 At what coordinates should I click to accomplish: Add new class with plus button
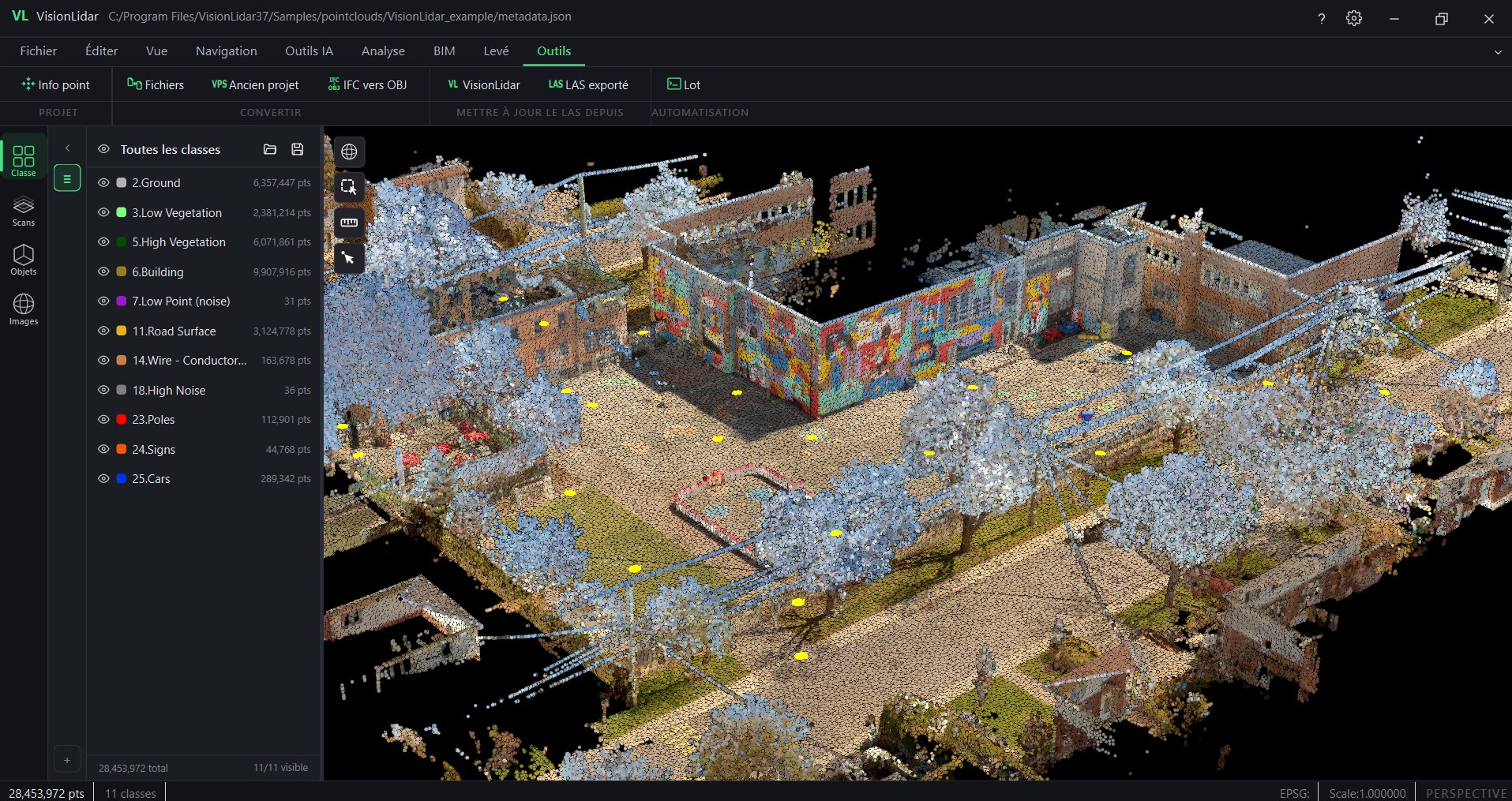click(67, 760)
